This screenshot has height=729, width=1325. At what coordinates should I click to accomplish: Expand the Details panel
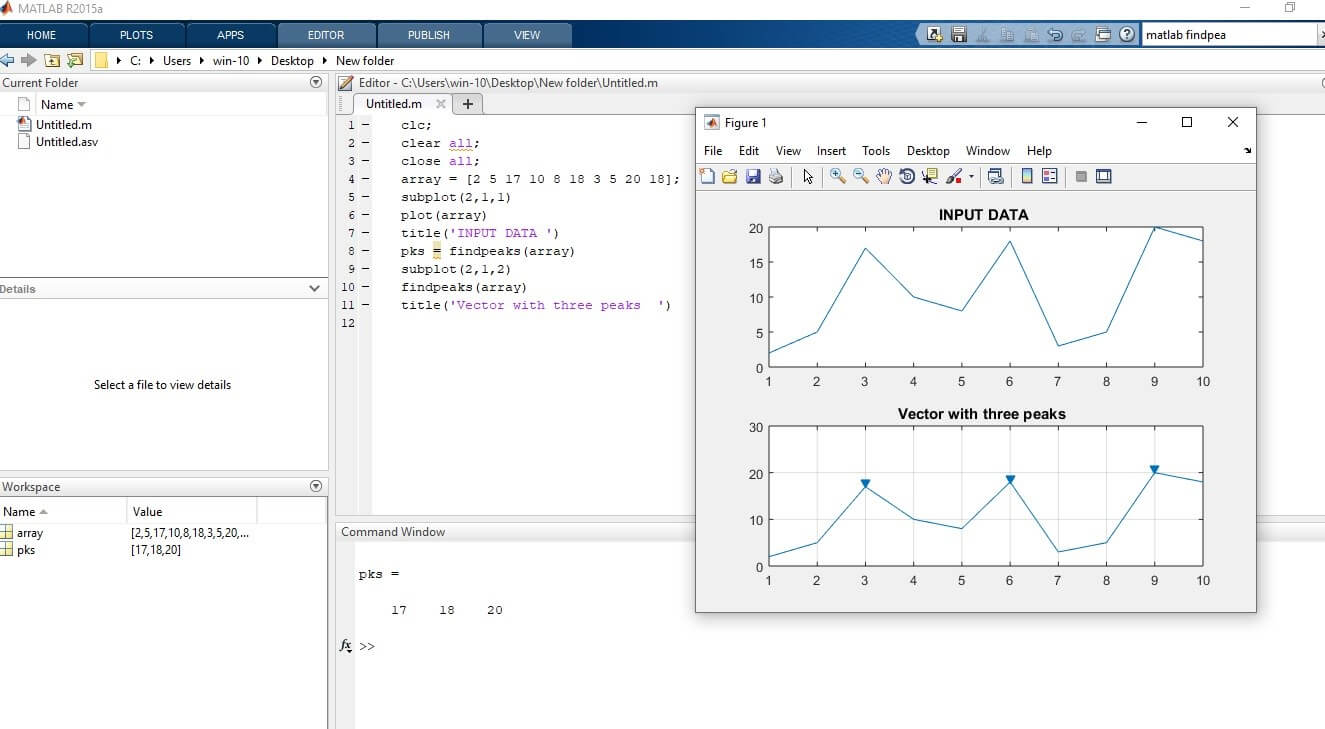316,288
